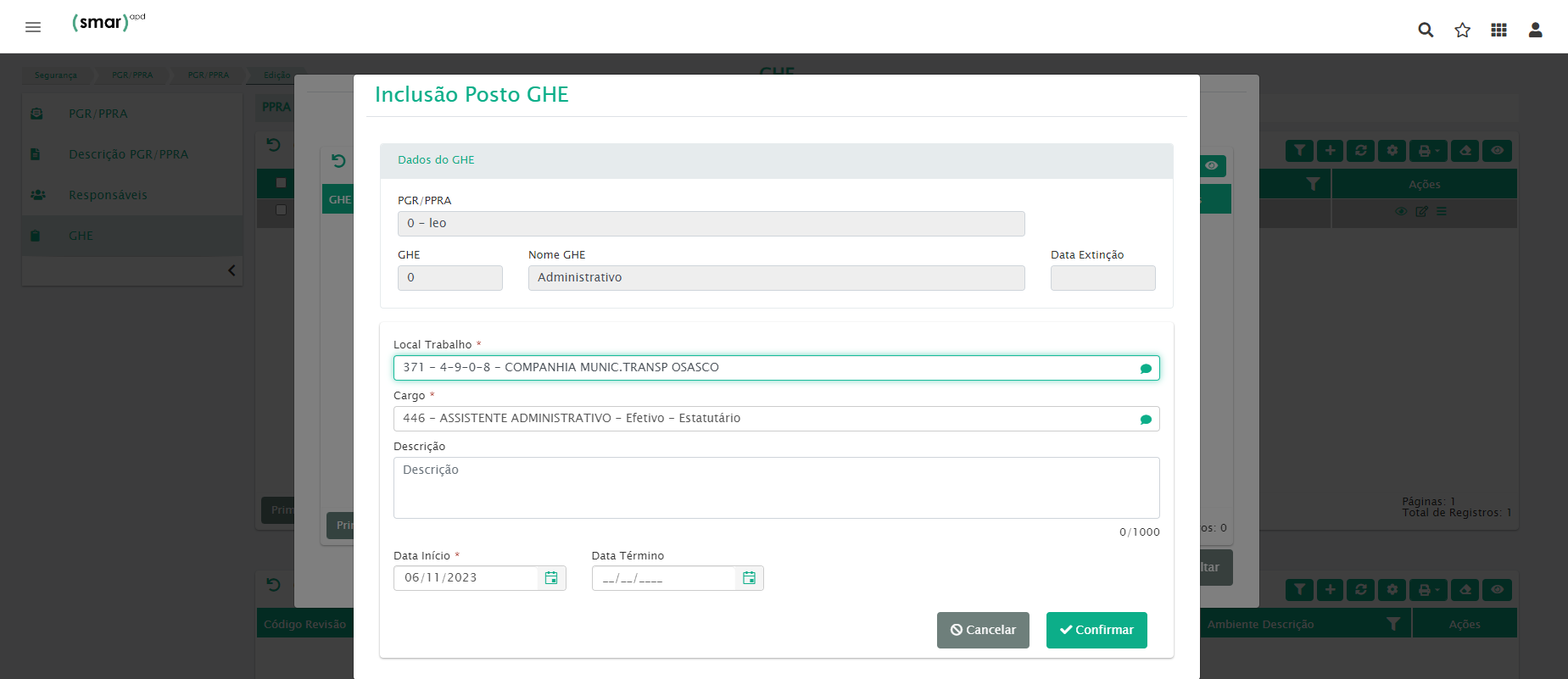The width and height of the screenshot is (1568, 679).
Task: Click the search magnifier in top bar
Action: 1426,30
